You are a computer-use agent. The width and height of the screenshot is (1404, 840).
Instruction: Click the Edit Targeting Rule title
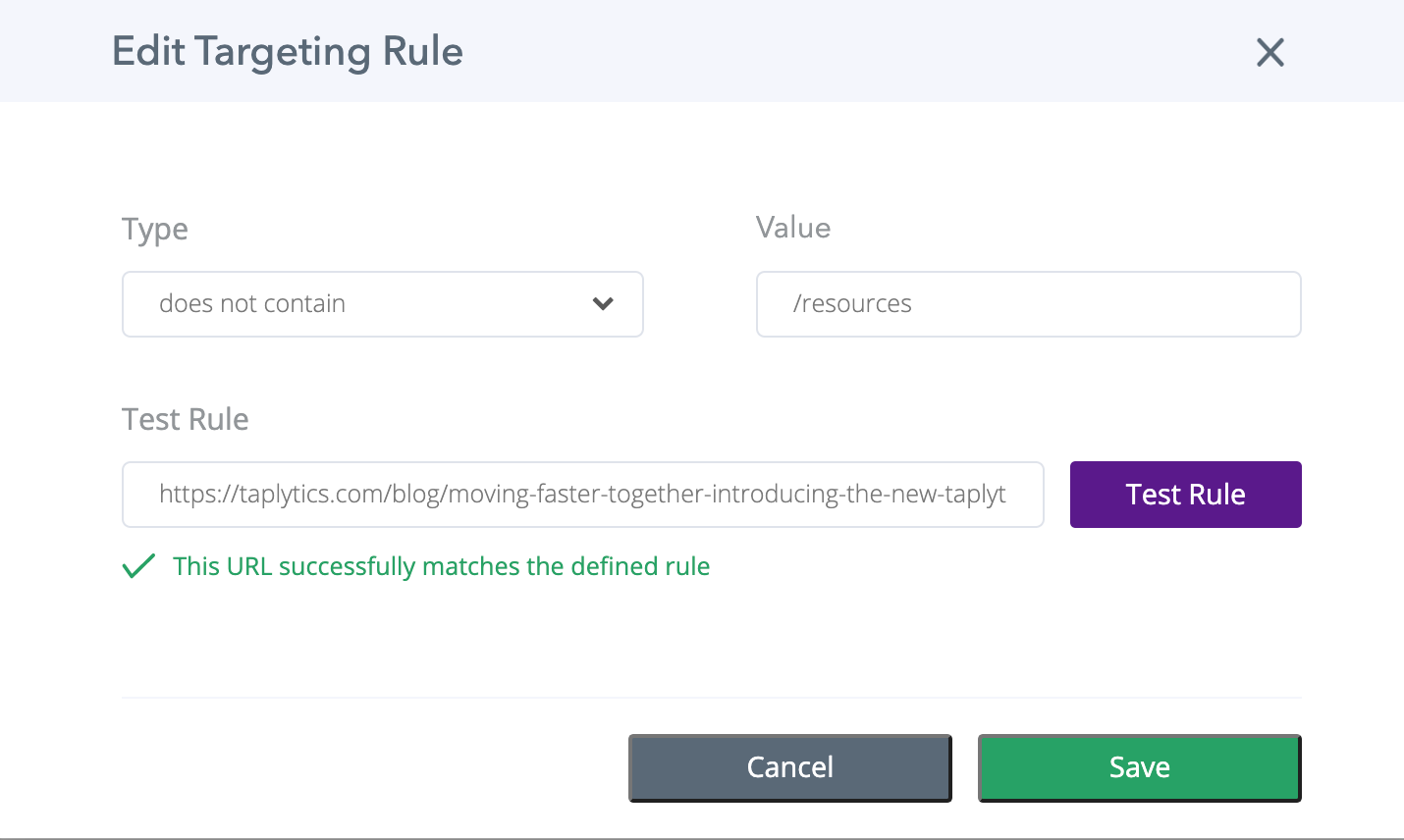(x=288, y=52)
